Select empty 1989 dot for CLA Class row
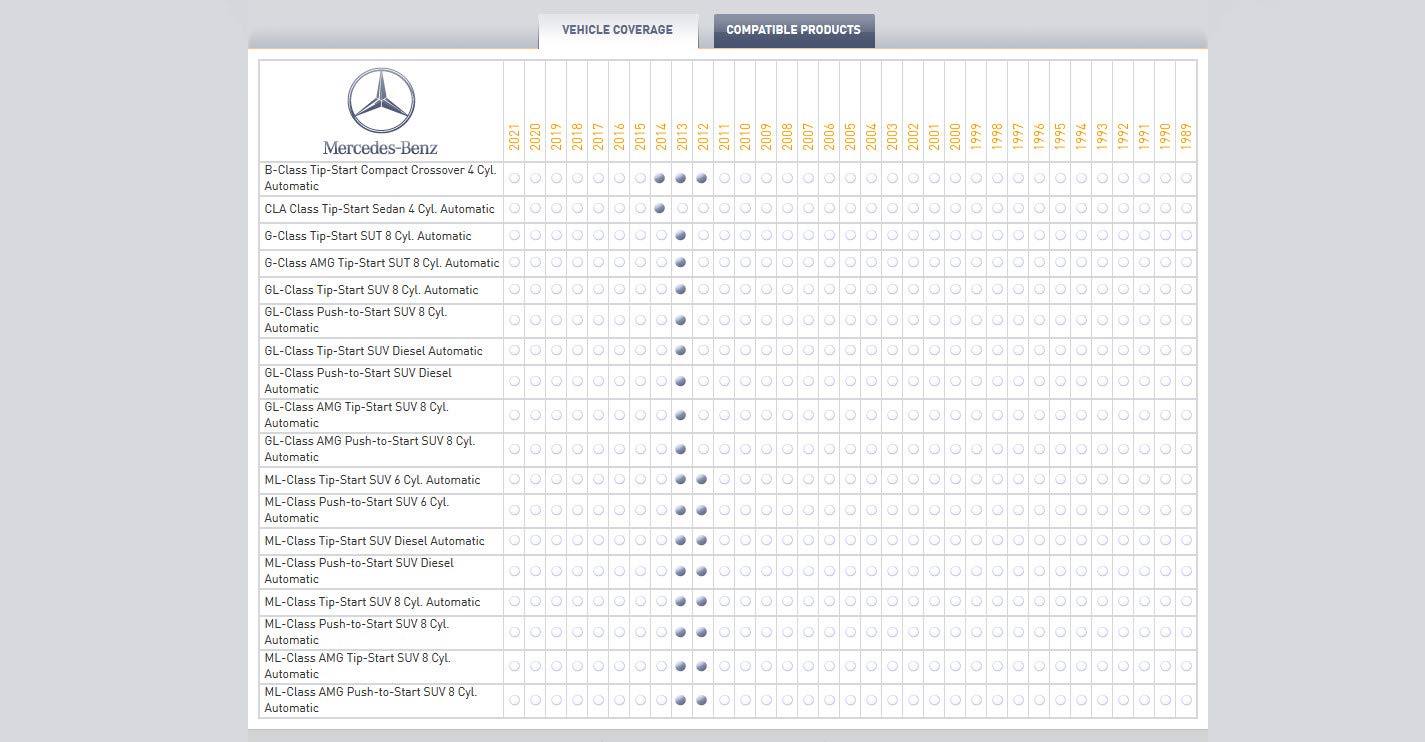The image size is (1425, 742). (x=1186, y=209)
